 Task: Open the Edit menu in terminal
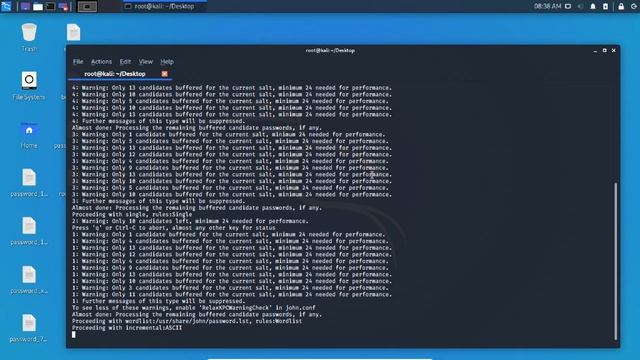click(x=125, y=62)
